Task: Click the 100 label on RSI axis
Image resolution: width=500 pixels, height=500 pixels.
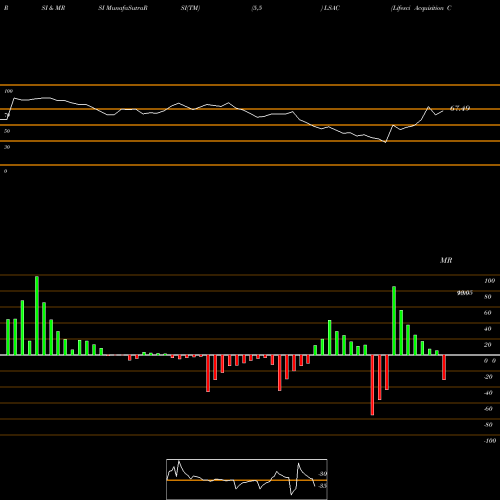Action: [x=9, y=91]
